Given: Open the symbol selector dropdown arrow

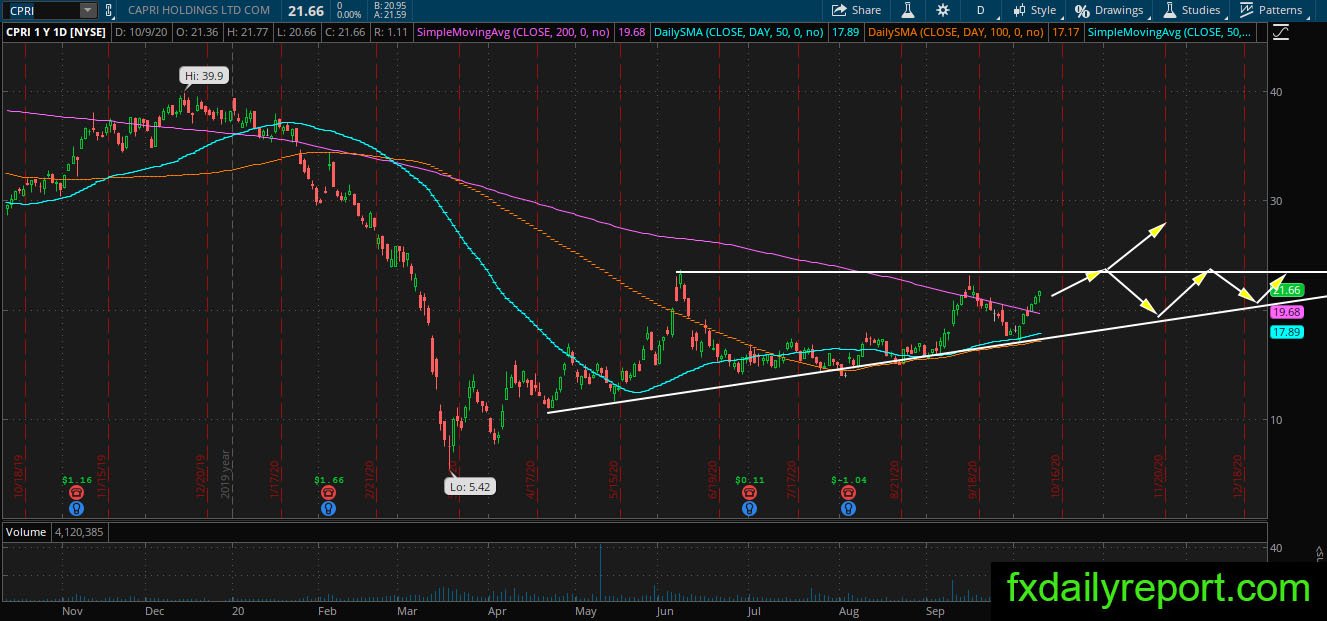Looking at the screenshot, I should point(87,10).
